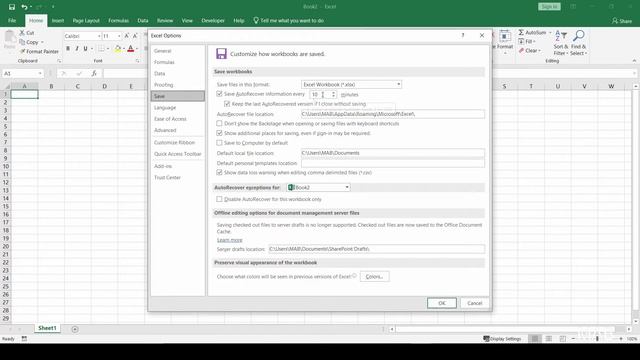Click the OK button

coord(442,303)
